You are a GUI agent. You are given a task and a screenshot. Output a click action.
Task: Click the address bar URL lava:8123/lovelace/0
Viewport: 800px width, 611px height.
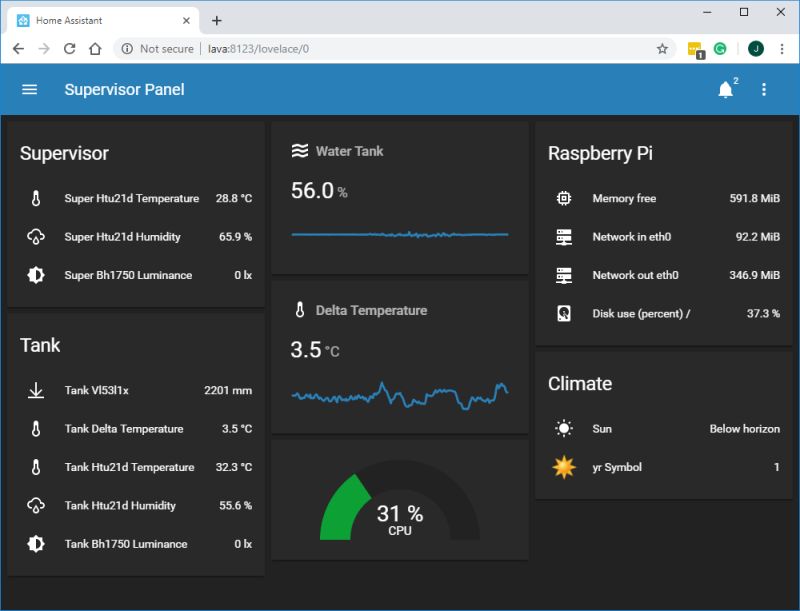(258, 49)
